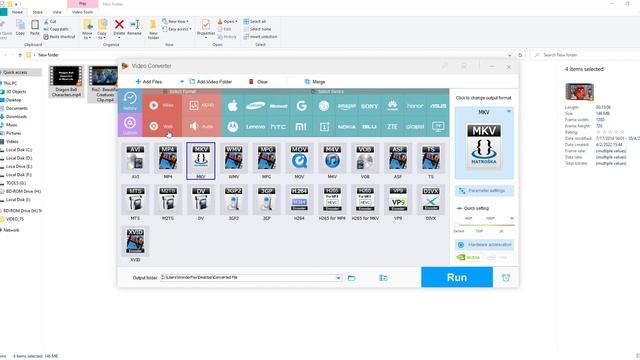Click the Run conversion button
The width and height of the screenshot is (640, 360).
click(457, 278)
